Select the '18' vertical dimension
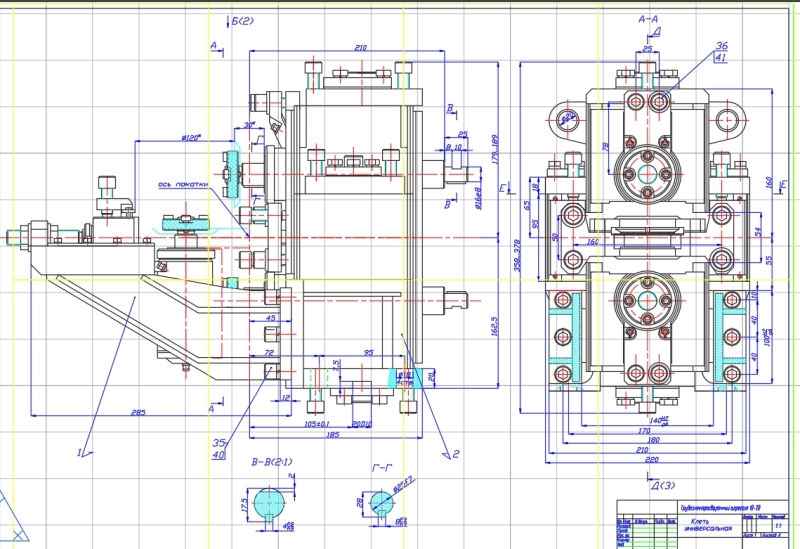The width and height of the screenshot is (800, 549). pos(535,187)
